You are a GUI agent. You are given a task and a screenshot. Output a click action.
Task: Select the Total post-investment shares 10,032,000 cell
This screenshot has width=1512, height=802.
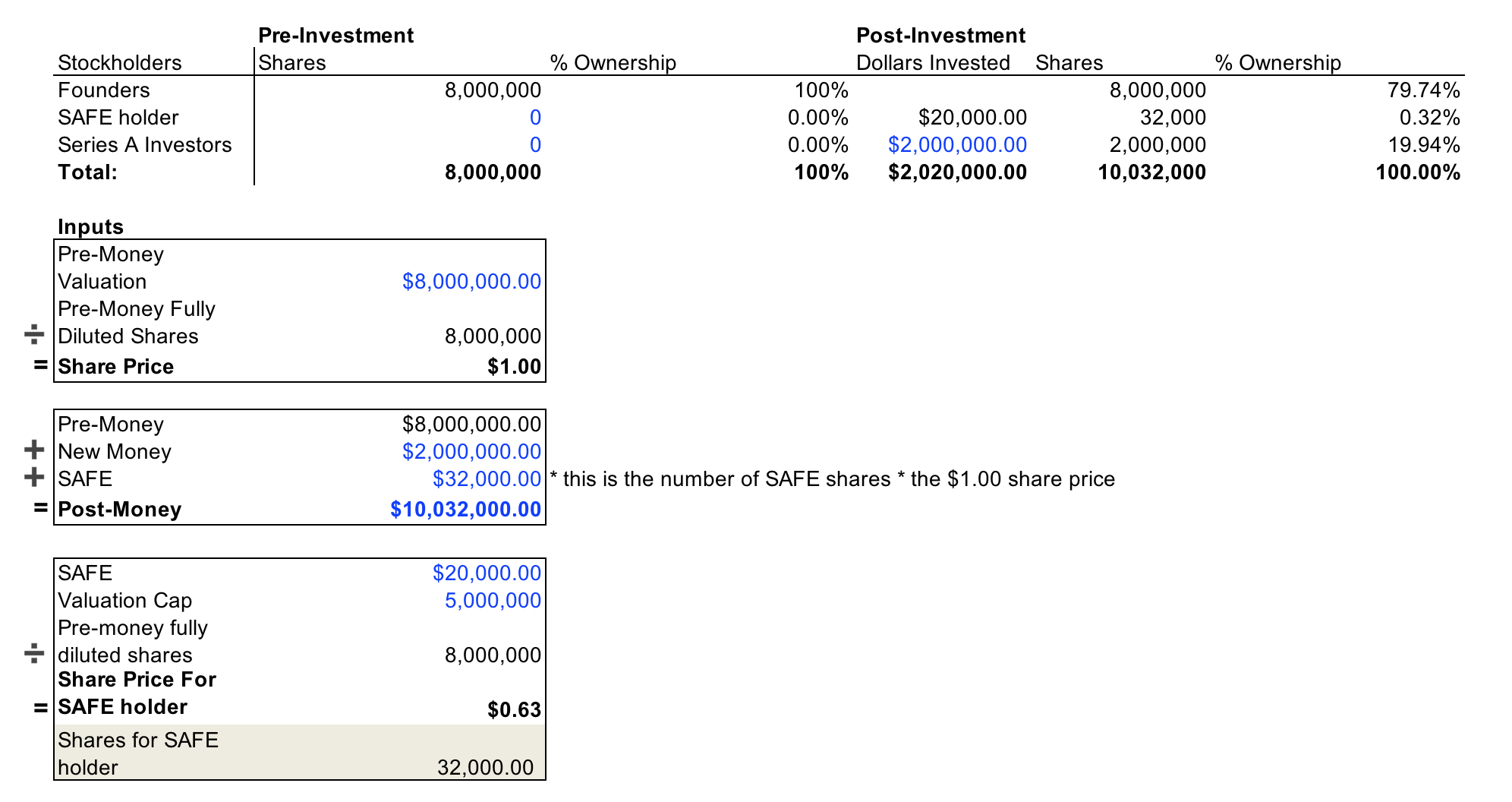point(1151,172)
